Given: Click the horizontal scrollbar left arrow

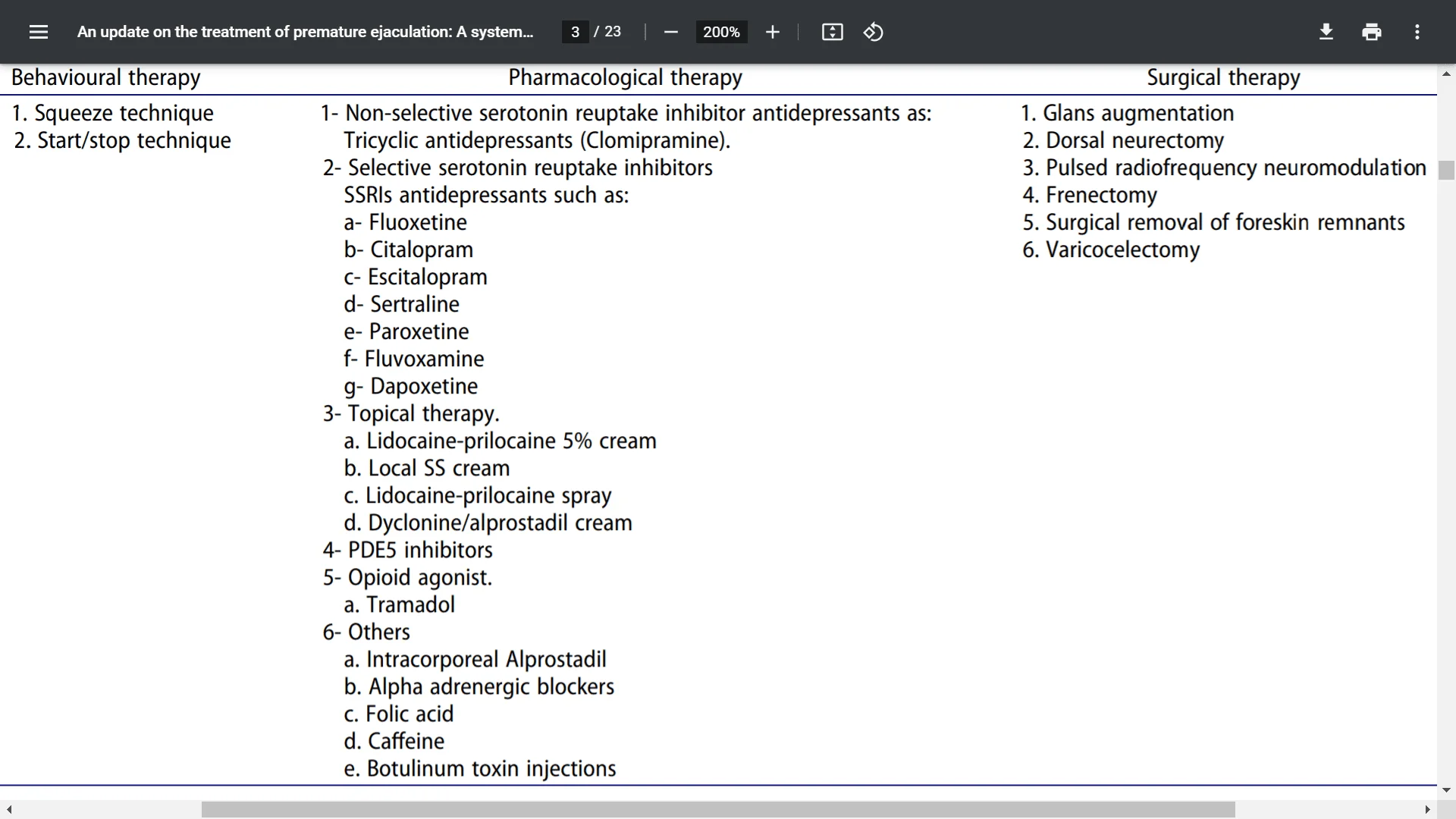Looking at the screenshot, I should coord(8,810).
